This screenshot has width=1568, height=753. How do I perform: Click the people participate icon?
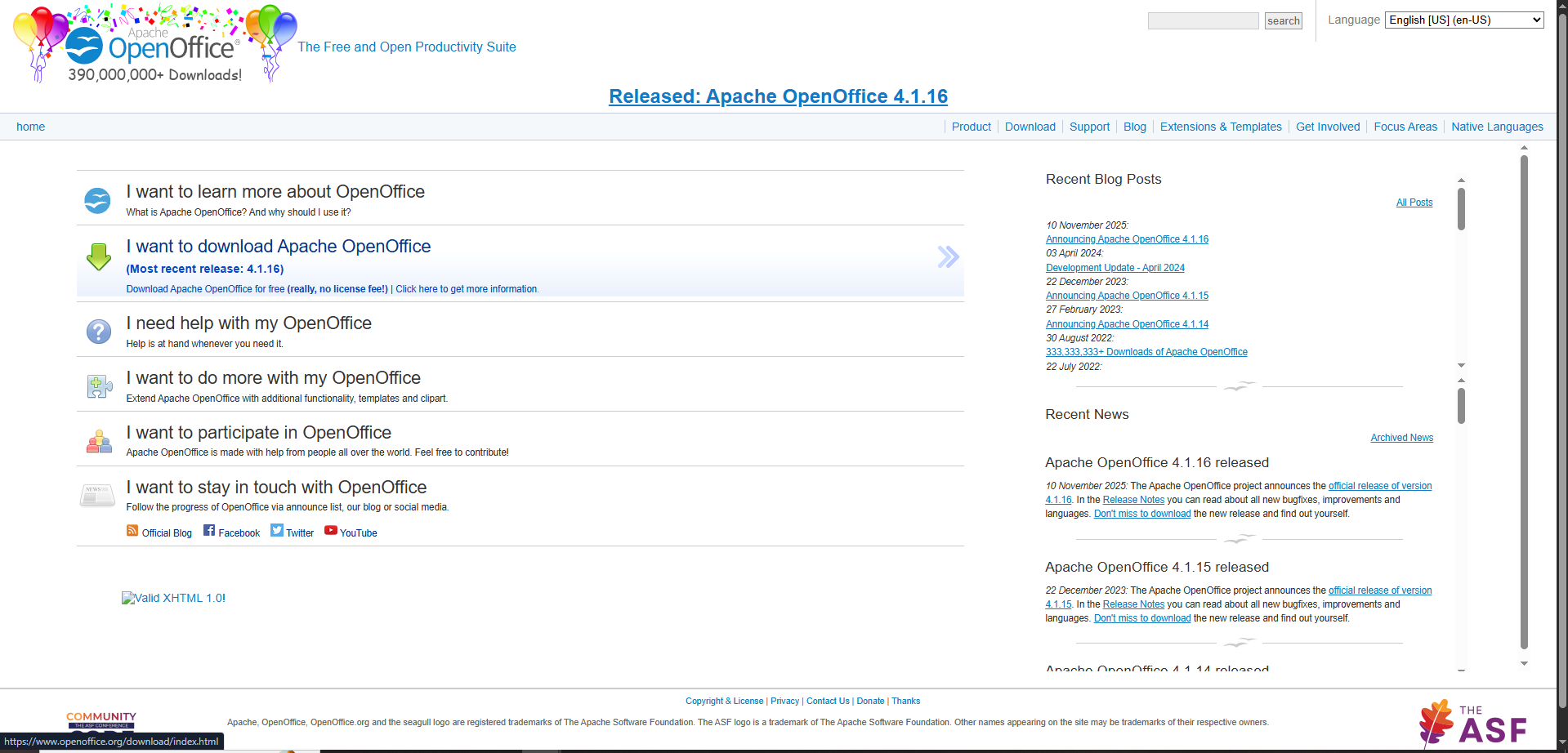click(x=99, y=441)
